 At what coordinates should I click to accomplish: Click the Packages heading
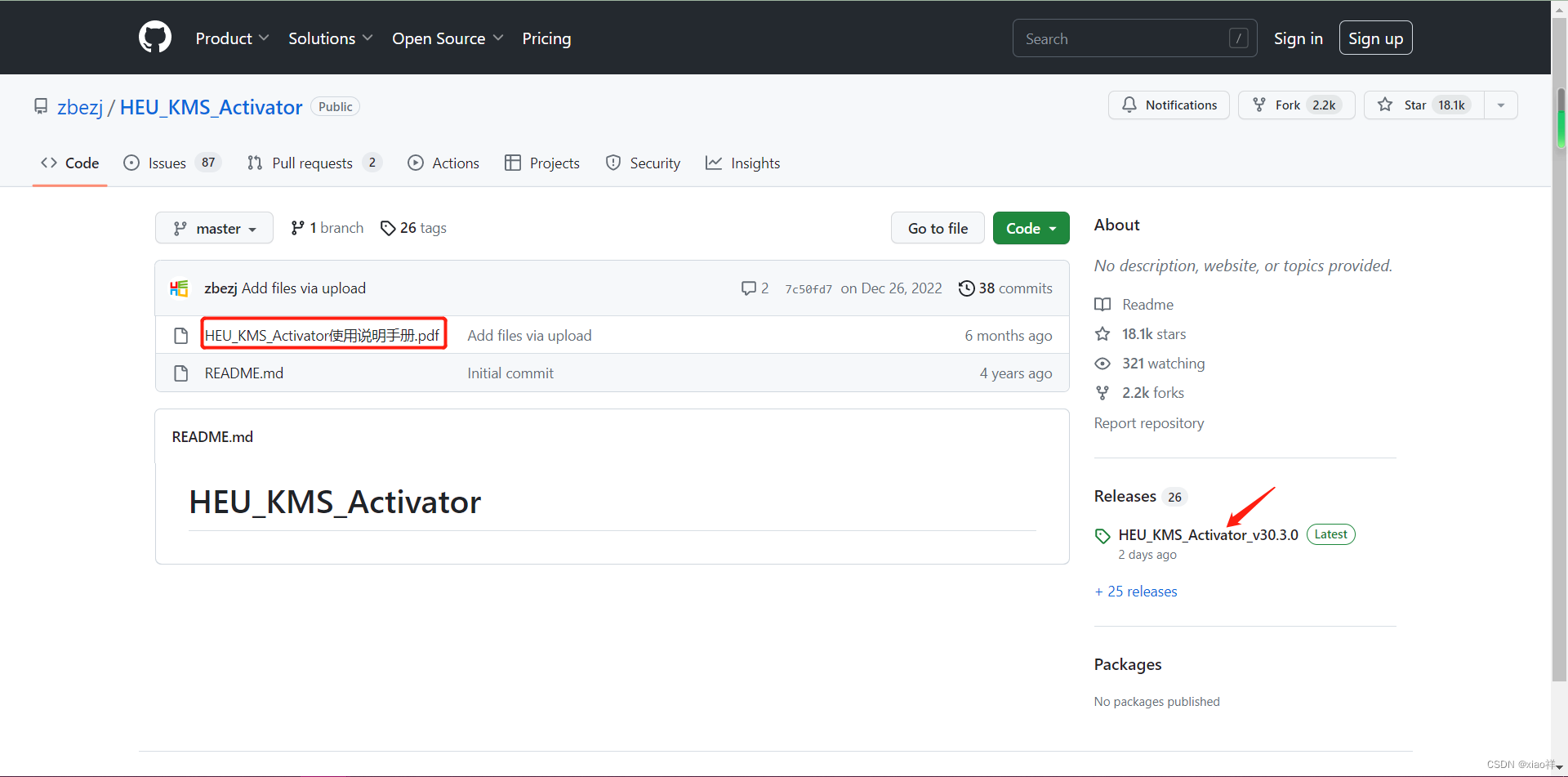click(1128, 664)
